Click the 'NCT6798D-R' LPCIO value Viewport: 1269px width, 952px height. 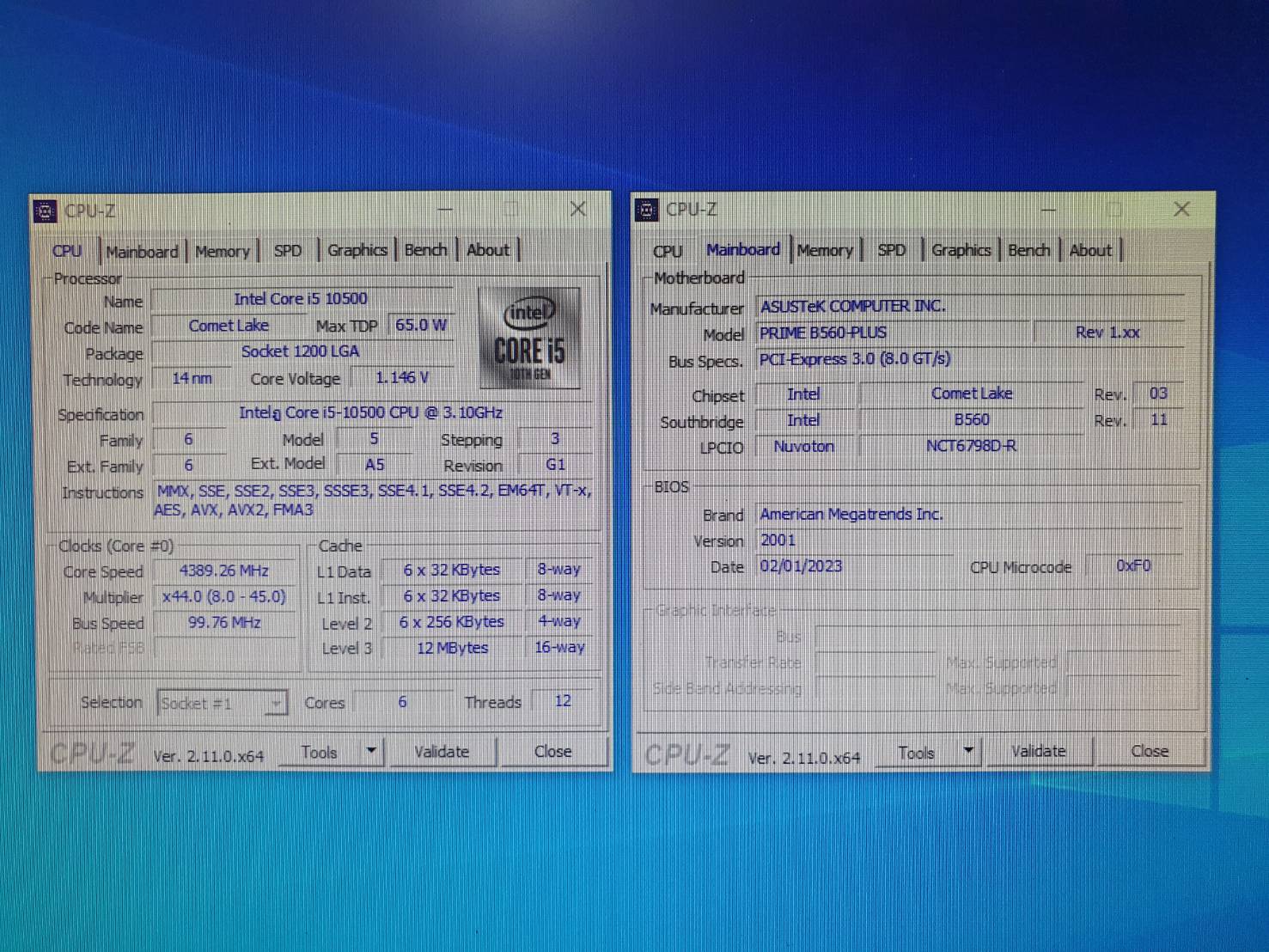point(972,446)
